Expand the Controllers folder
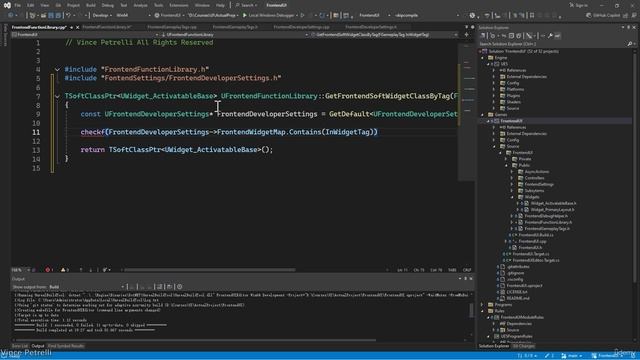Image resolution: width=640 pixels, height=360 pixels. pos(513,178)
